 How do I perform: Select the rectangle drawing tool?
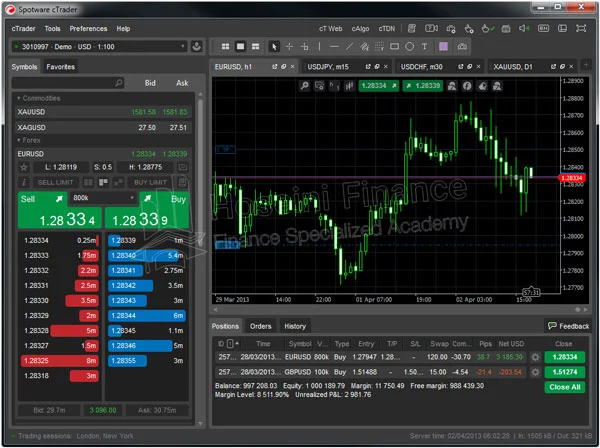click(395, 47)
